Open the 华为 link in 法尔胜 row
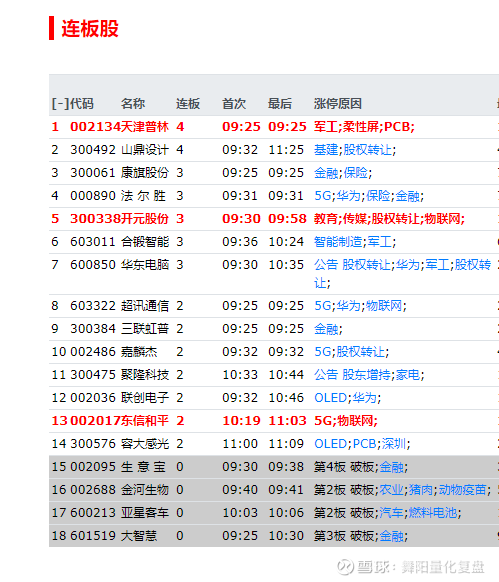The height and width of the screenshot is (582, 499). [348, 196]
